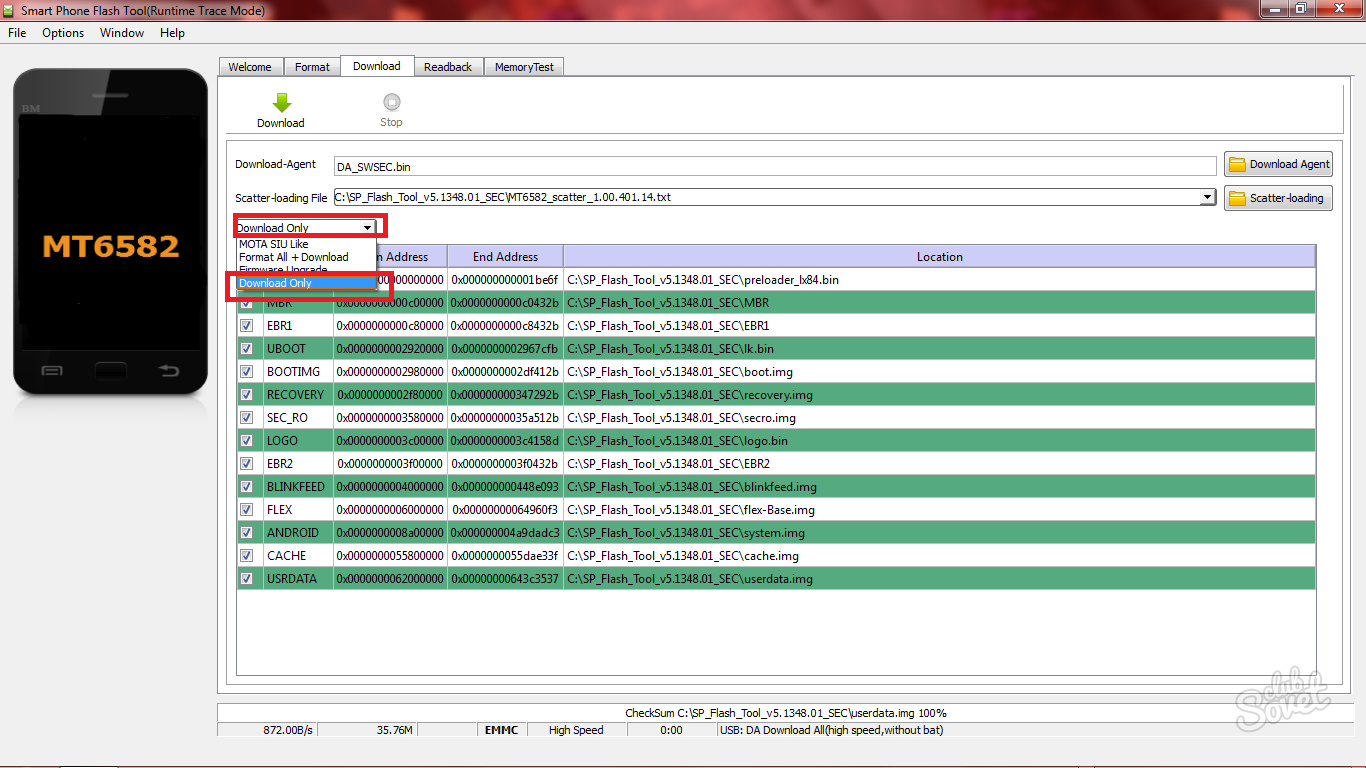Uncheck the BOOTIMG partition checkbox
Image resolution: width=1366 pixels, height=768 pixels.
pos(246,372)
